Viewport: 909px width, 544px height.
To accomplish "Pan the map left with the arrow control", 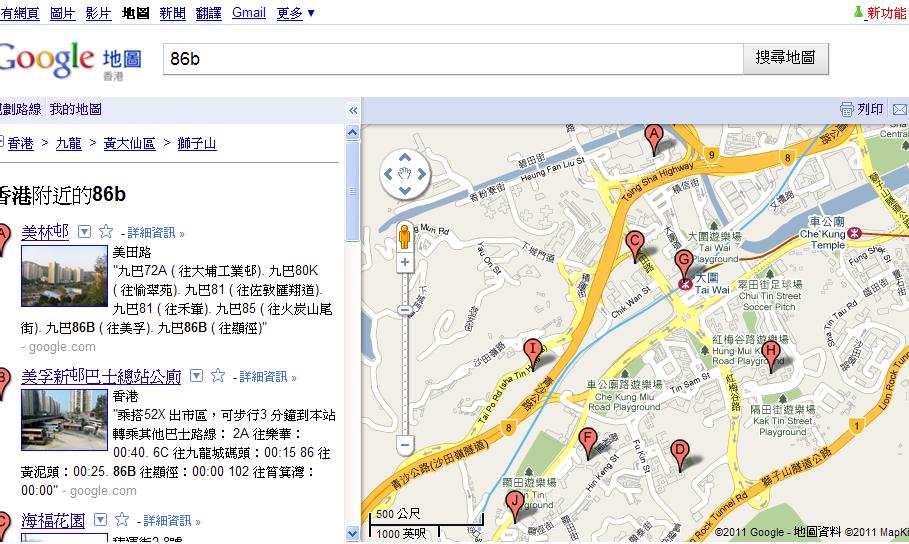I will click(x=388, y=173).
